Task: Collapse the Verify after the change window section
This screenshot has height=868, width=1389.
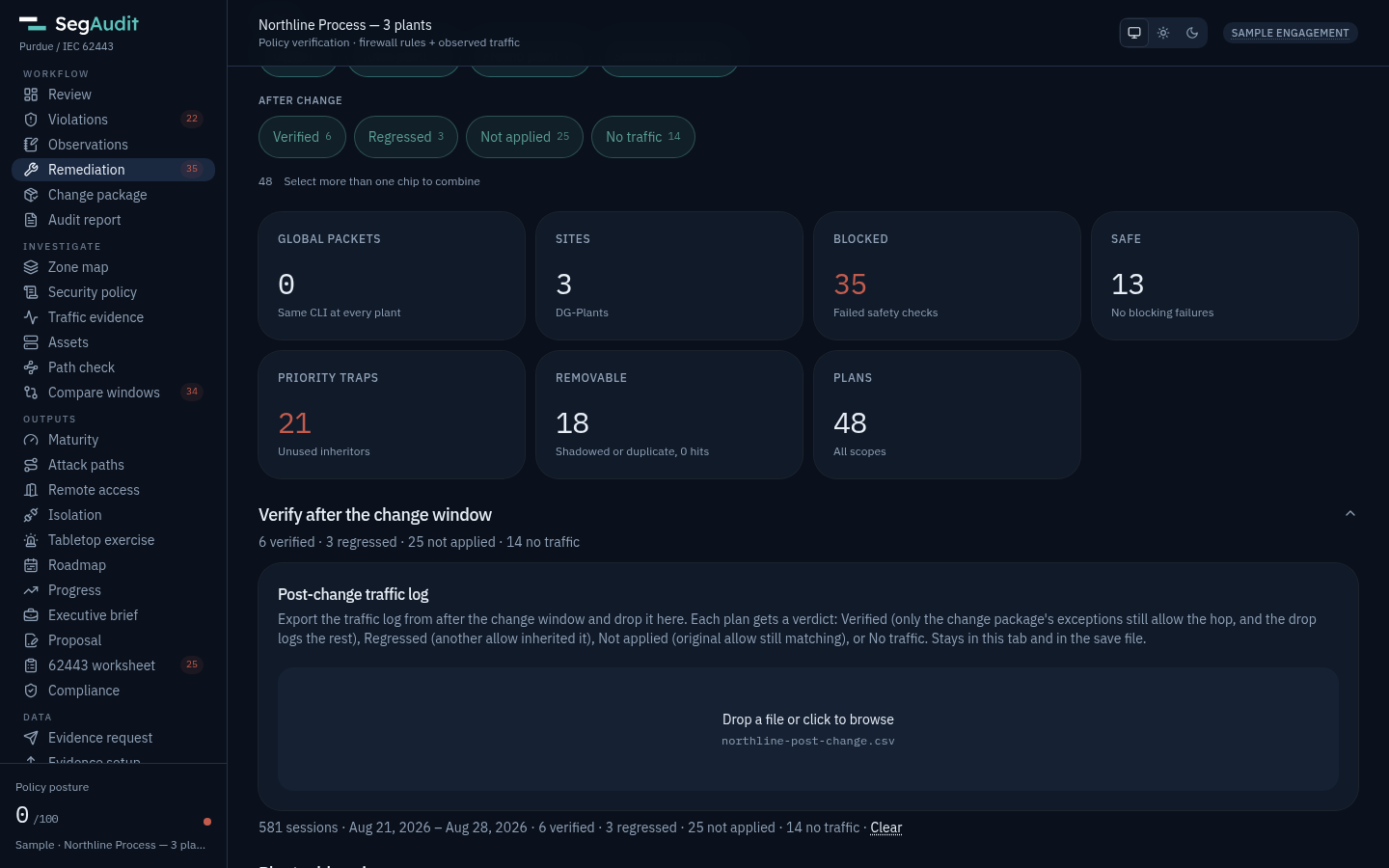Action: (x=1350, y=514)
